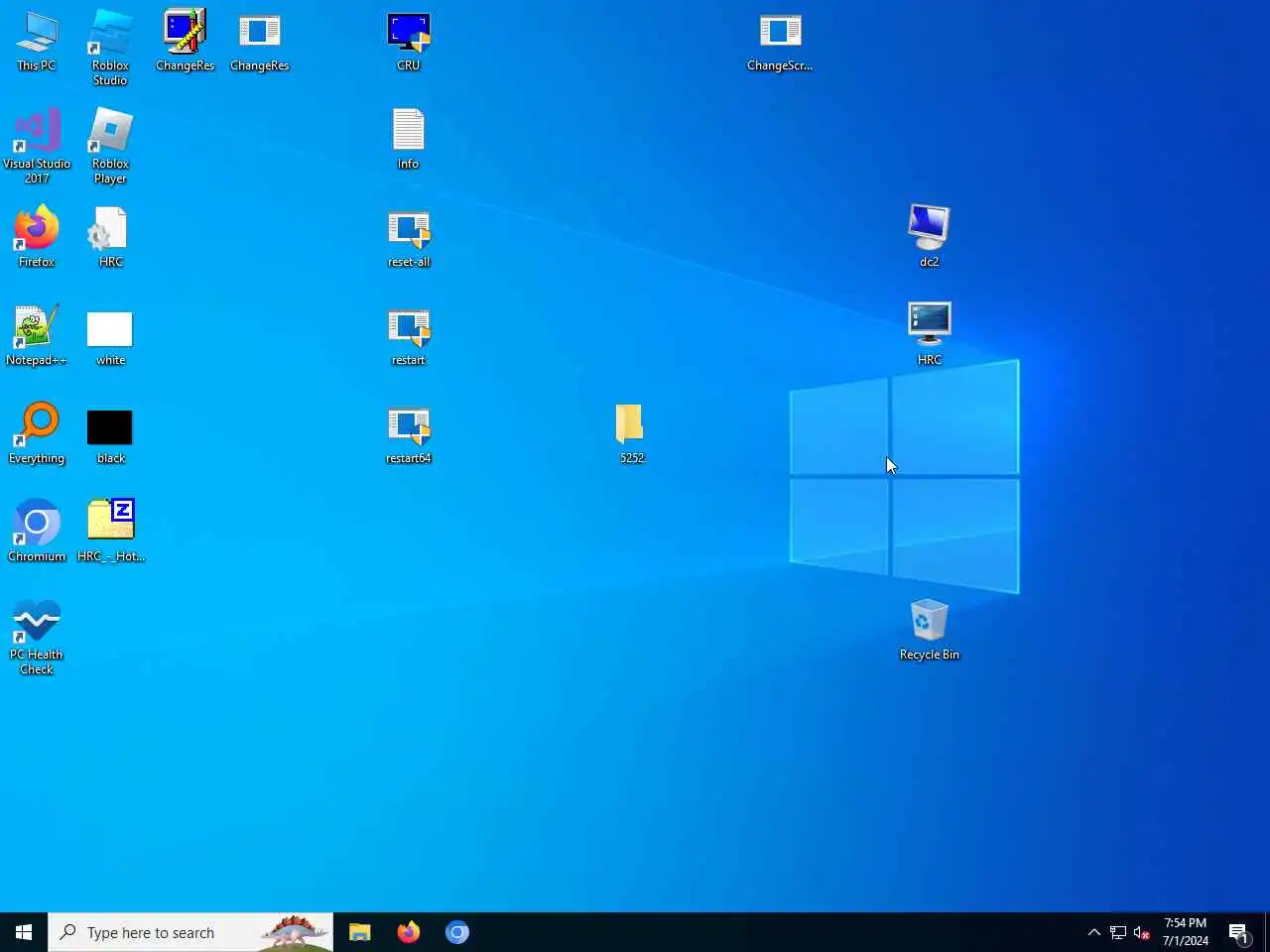Screen dimensions: 1270x952
Task: Select the PC Health Check shortcut
Action: point(37,637)
